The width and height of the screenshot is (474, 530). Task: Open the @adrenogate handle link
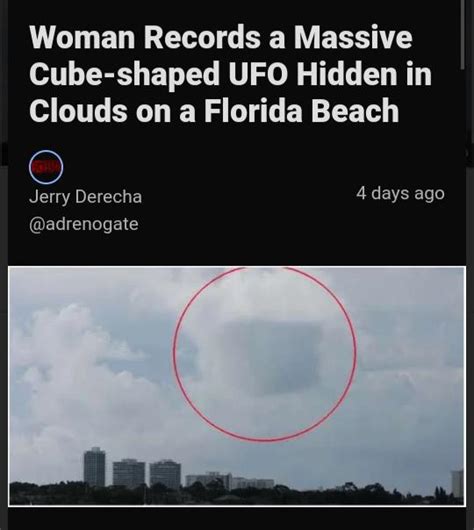(x=84, y=224)
